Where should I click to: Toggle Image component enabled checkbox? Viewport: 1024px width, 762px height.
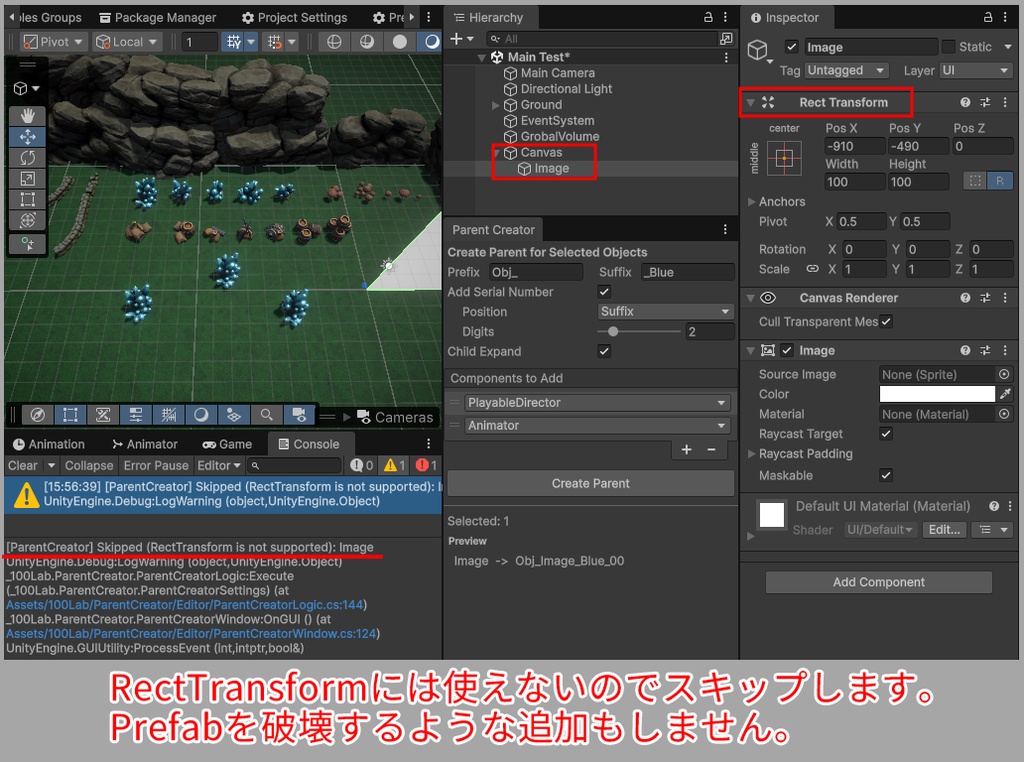tap(787, 351)
